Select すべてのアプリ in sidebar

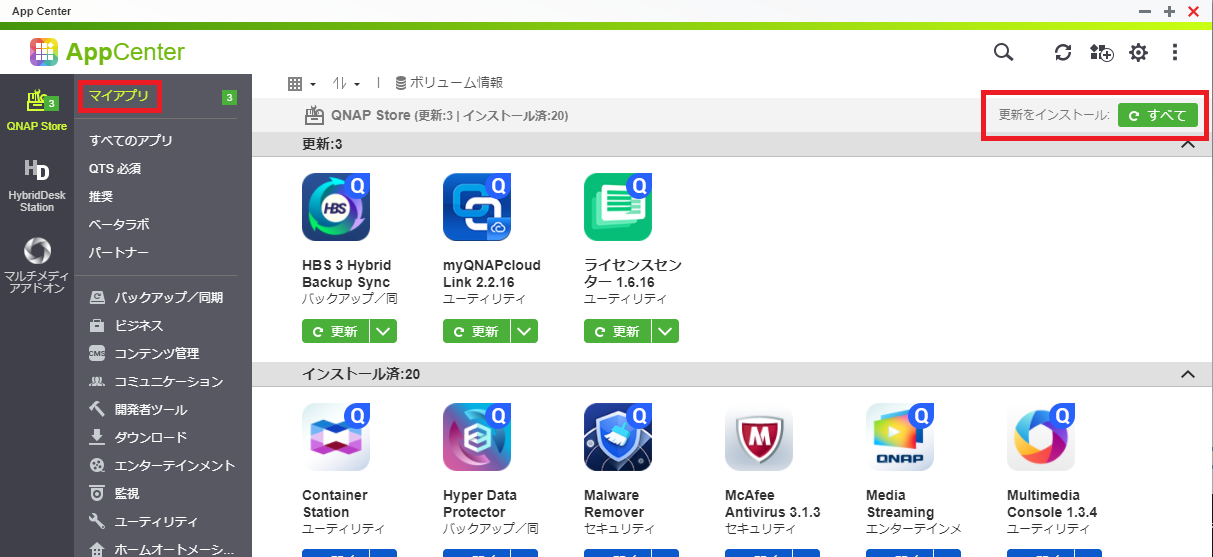(x=131, y=141)
